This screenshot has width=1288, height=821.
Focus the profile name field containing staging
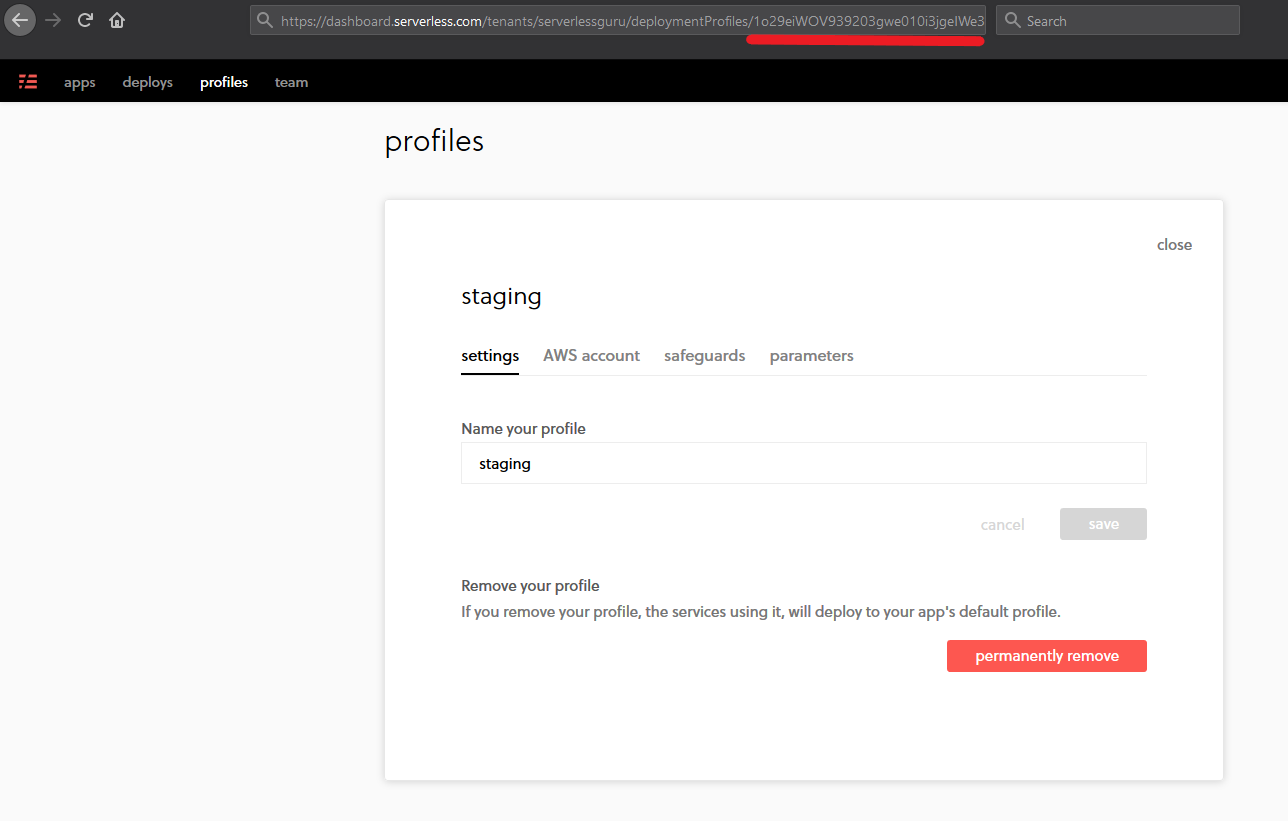[x=804, y=464]
